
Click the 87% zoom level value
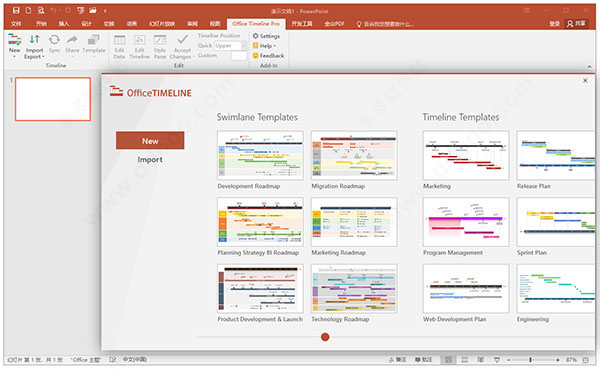coord(571,360)
